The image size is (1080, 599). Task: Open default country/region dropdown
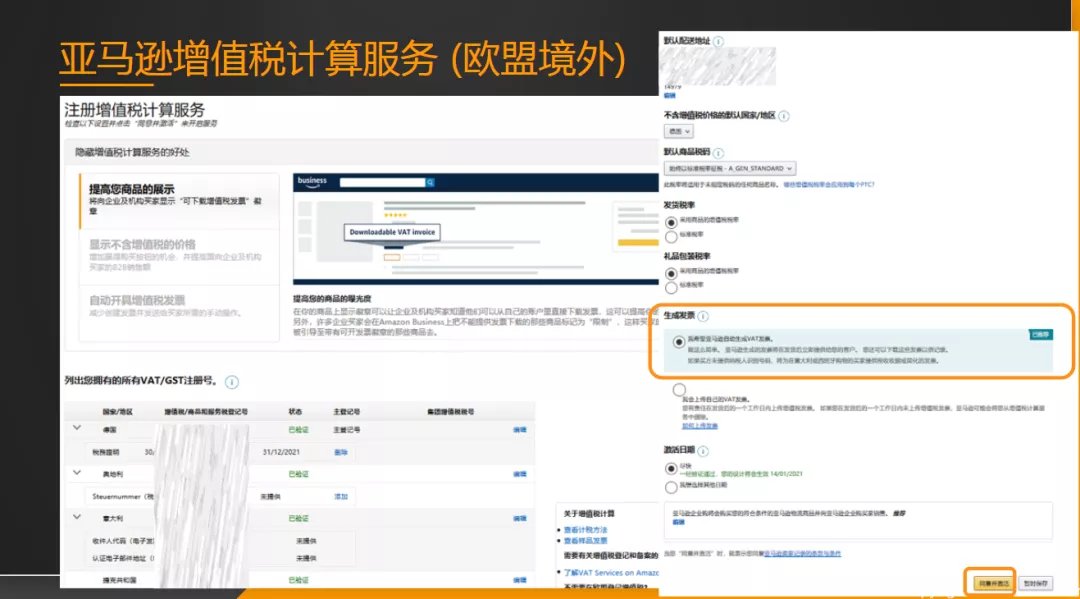[678, 132]
